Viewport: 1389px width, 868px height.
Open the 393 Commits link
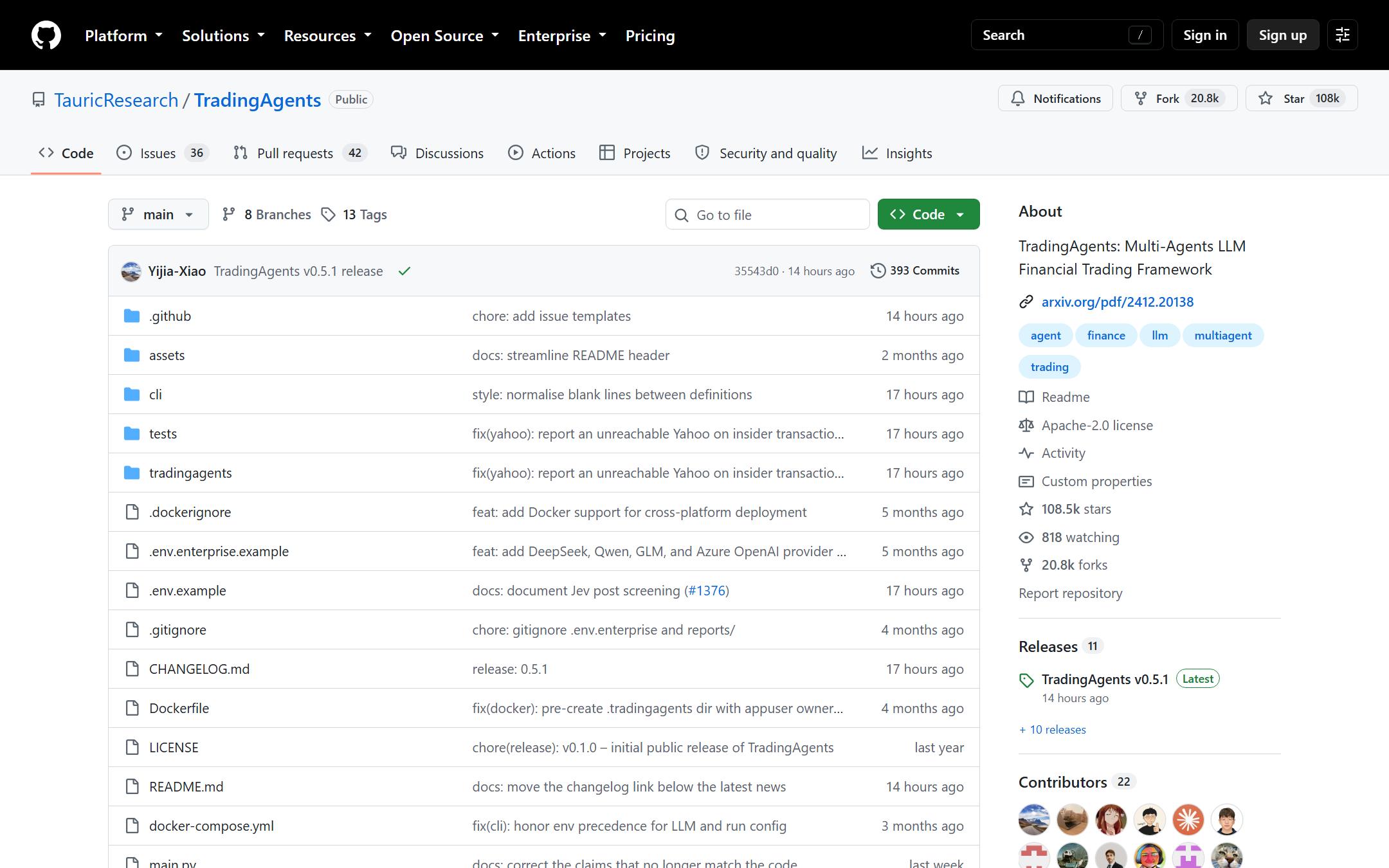915,271
